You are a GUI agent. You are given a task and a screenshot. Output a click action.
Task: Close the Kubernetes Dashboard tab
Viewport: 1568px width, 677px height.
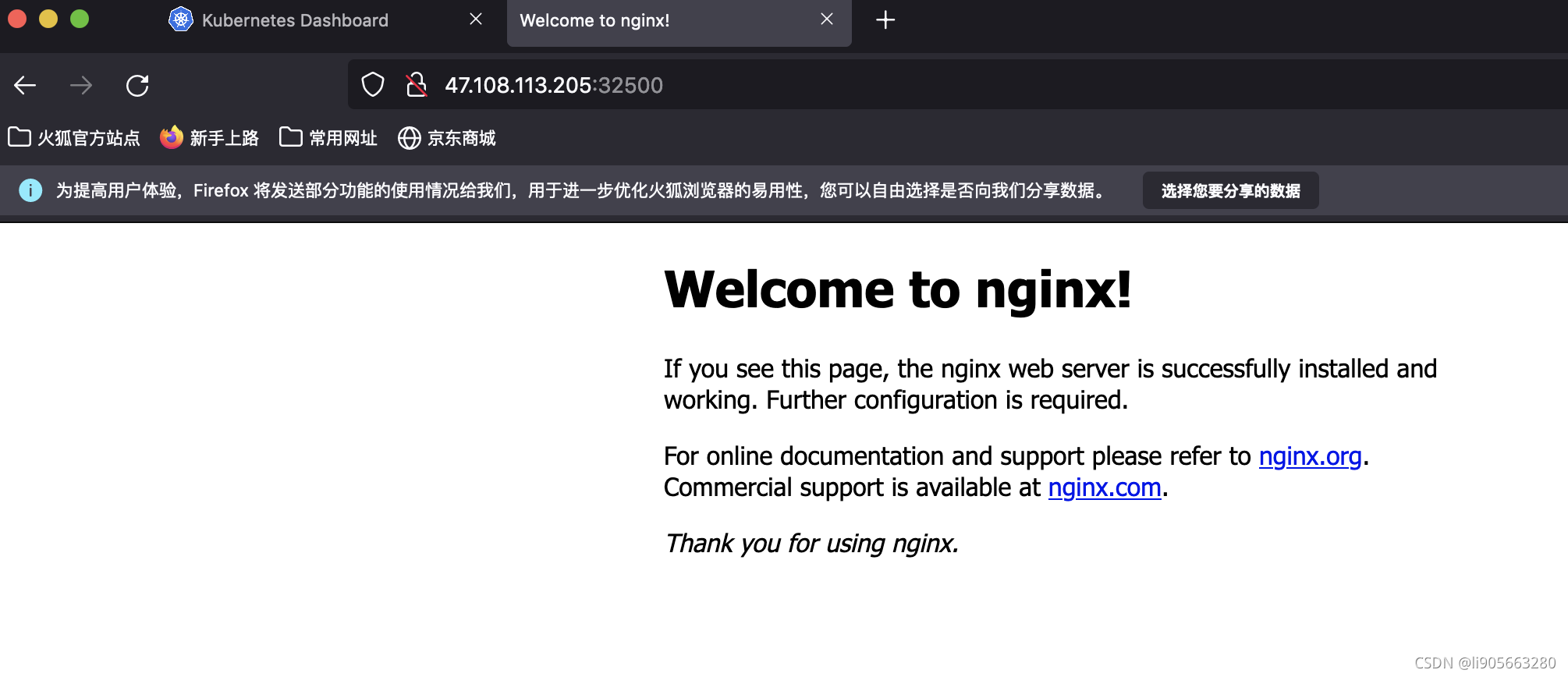pyautogui.click(x=476, y=19)
